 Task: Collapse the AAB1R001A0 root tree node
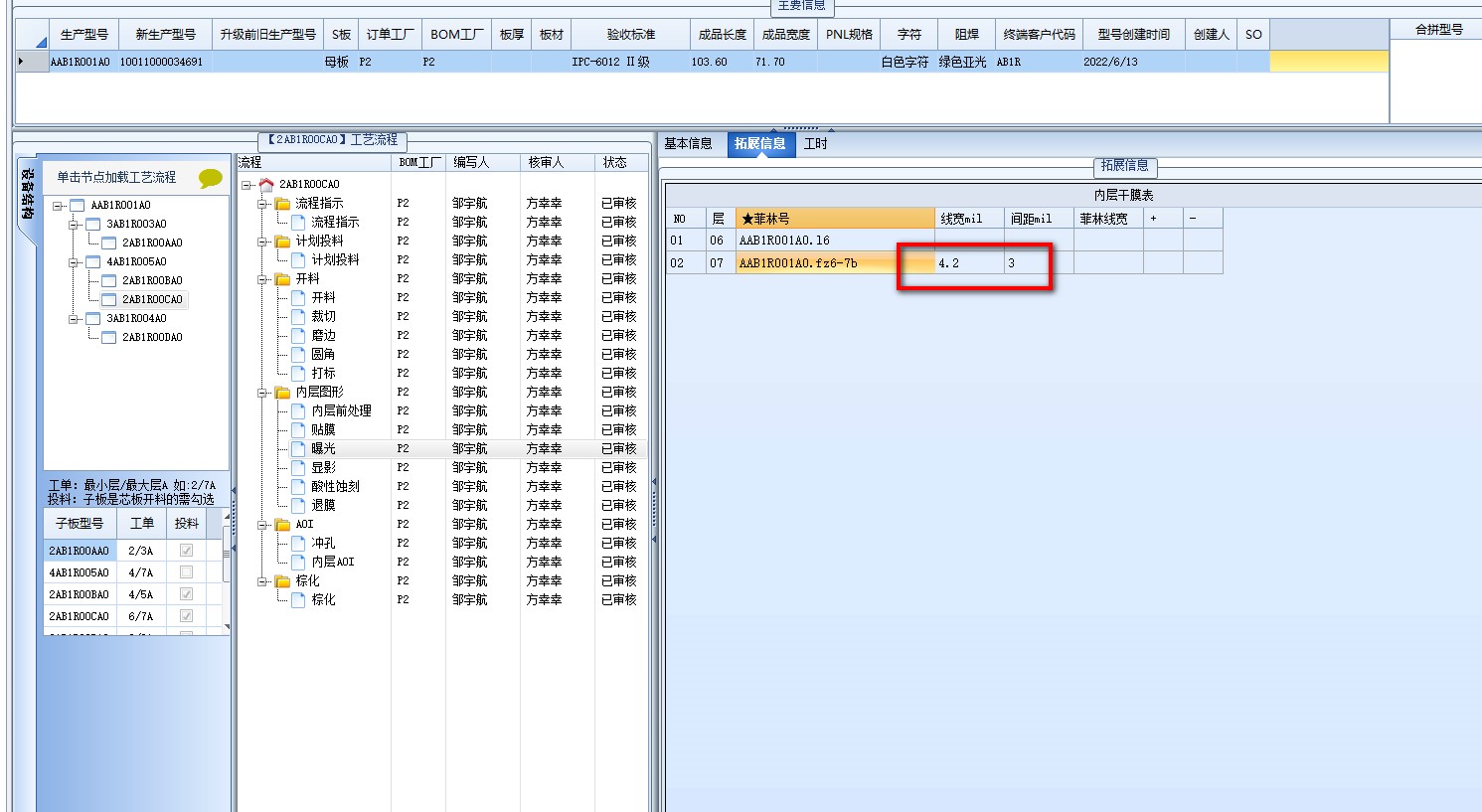click(x=58, y=206)
